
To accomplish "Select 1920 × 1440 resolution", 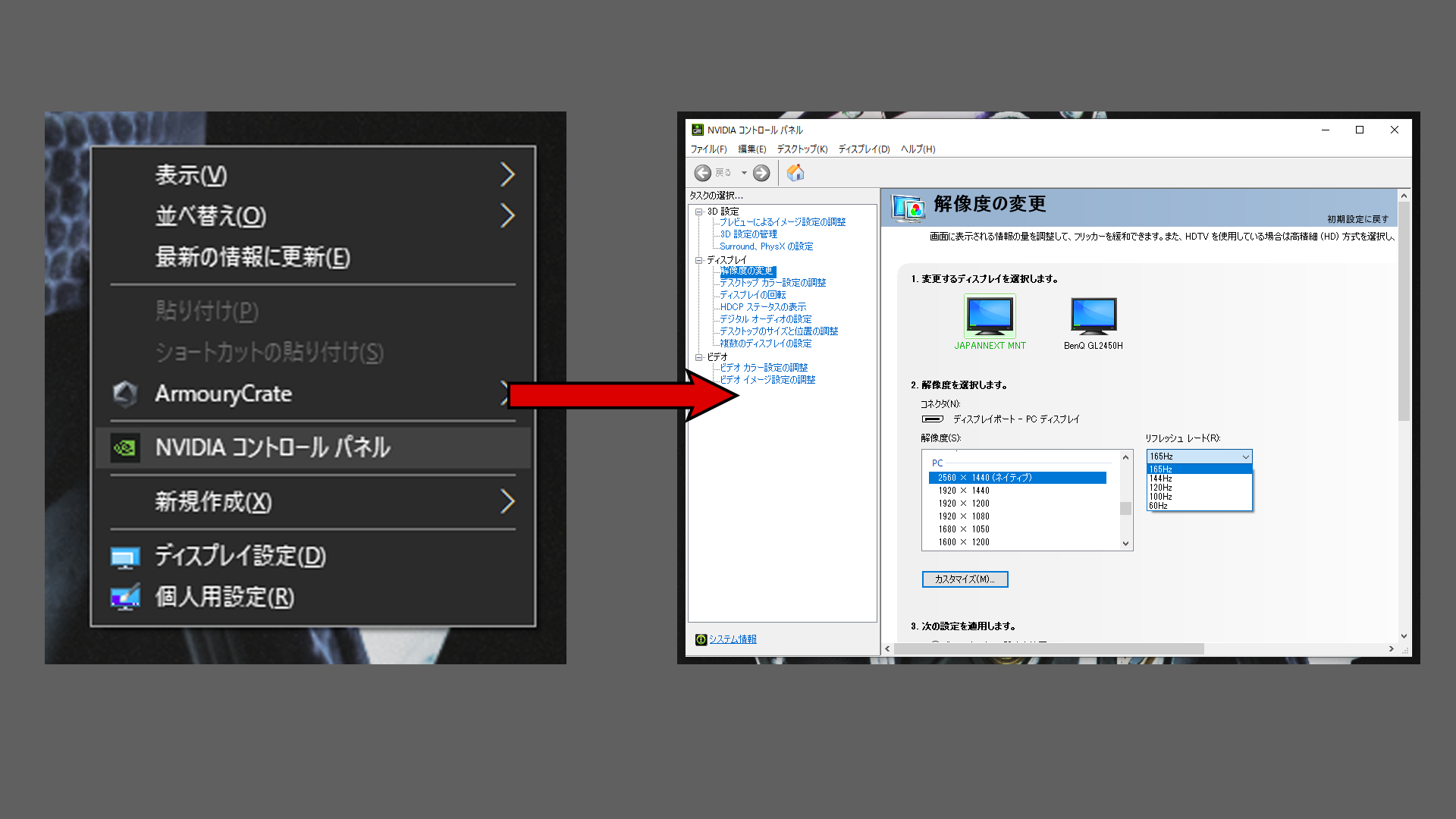I will pos(963,491).
